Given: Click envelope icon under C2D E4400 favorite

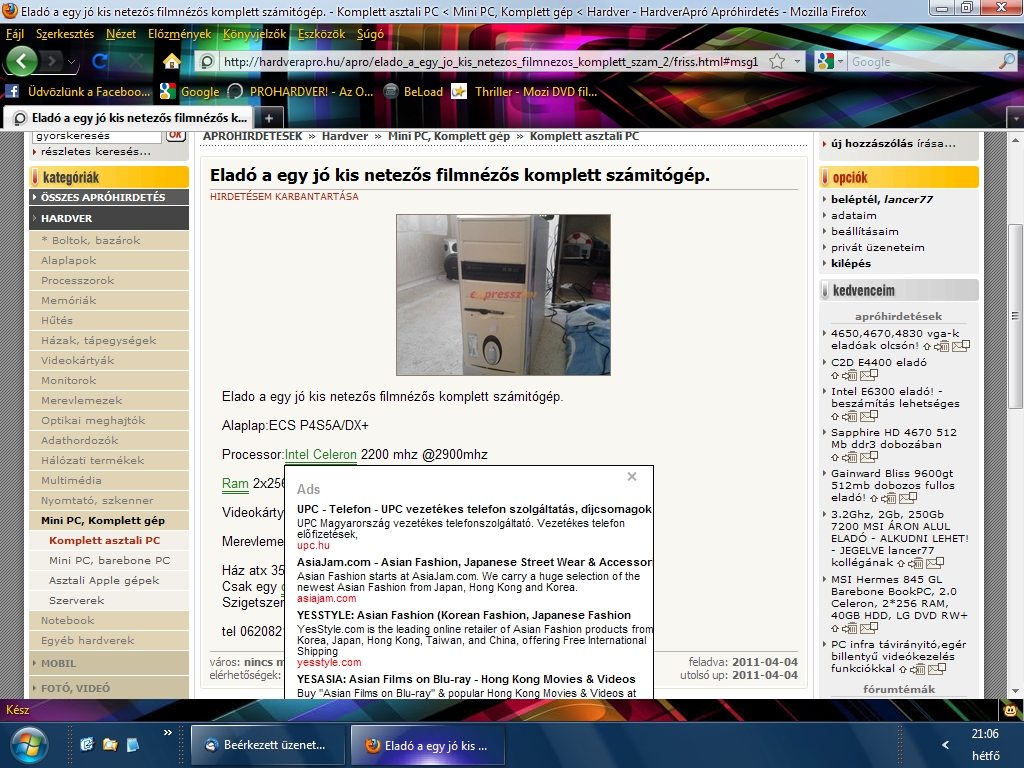Looking at the screenshot, I should click(x=869, y=375).
